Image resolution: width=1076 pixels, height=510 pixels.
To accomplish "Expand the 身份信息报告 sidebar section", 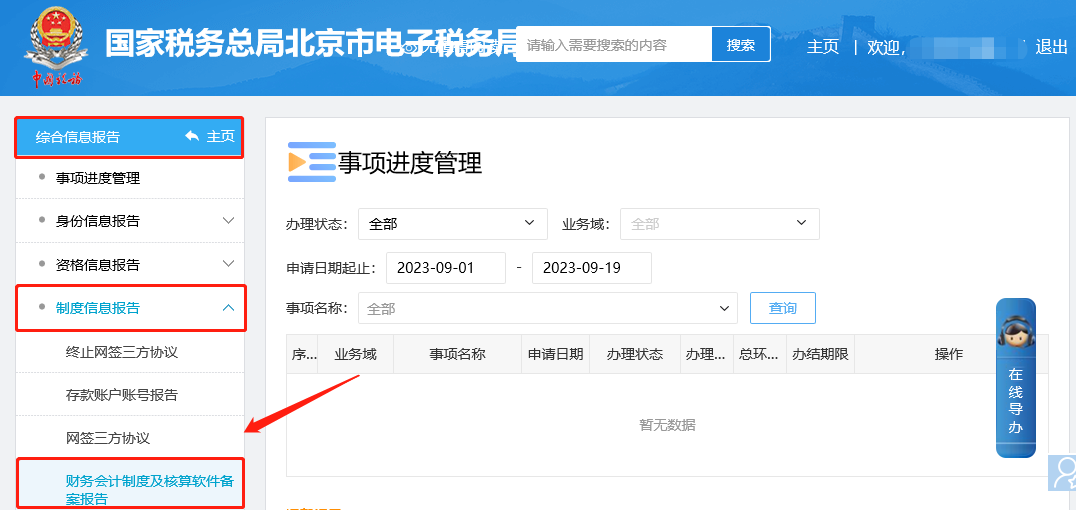I will point(228,221).
